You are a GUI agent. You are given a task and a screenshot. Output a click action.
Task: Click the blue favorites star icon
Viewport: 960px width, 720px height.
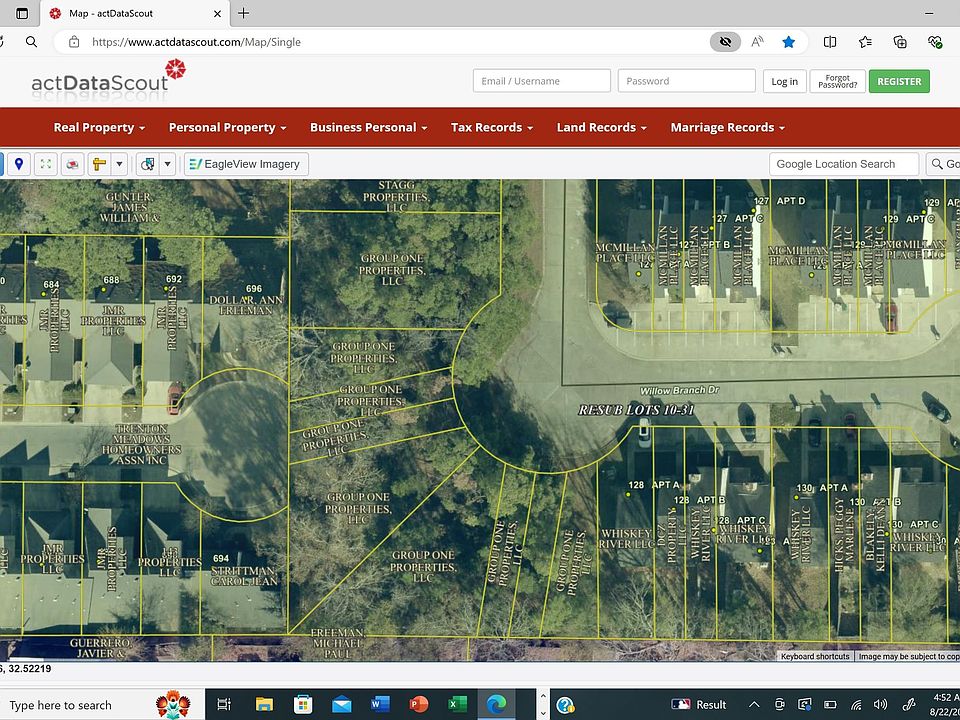(789, 42)
